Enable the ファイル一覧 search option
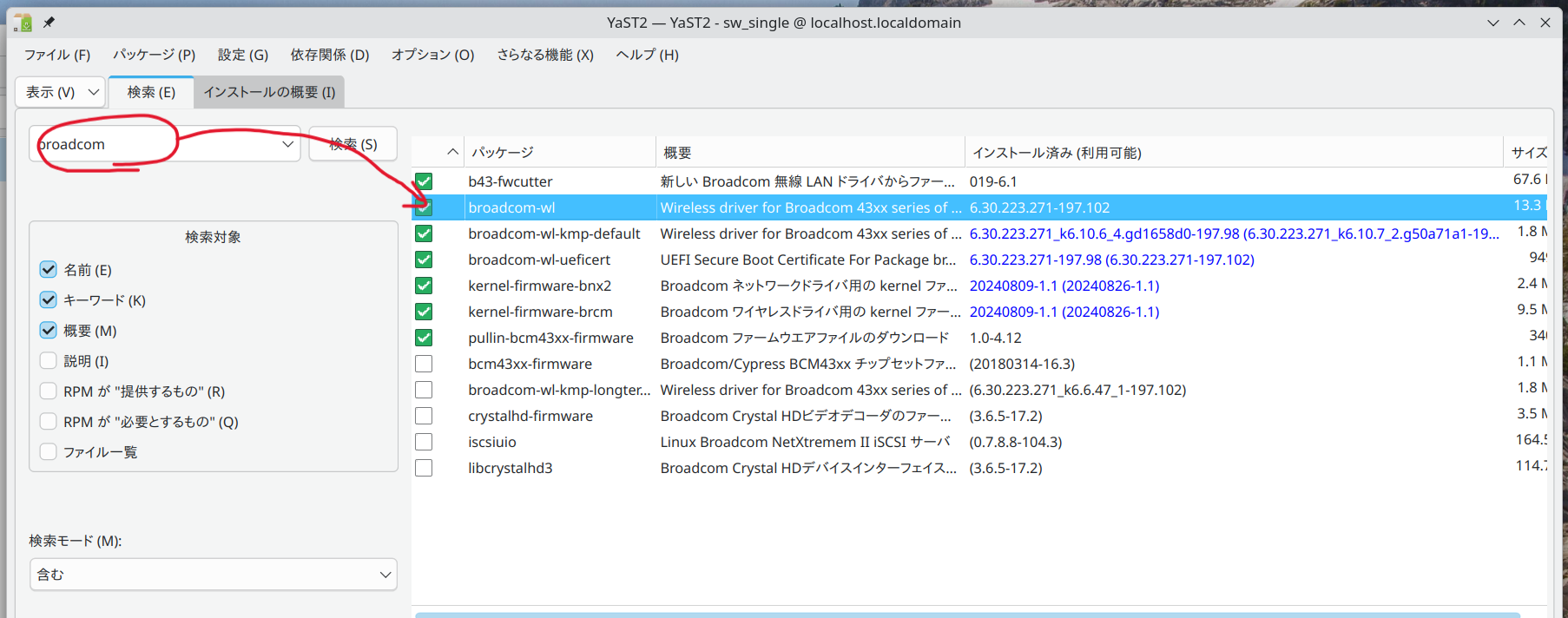 pyautogui.click(x=49, y=452)
